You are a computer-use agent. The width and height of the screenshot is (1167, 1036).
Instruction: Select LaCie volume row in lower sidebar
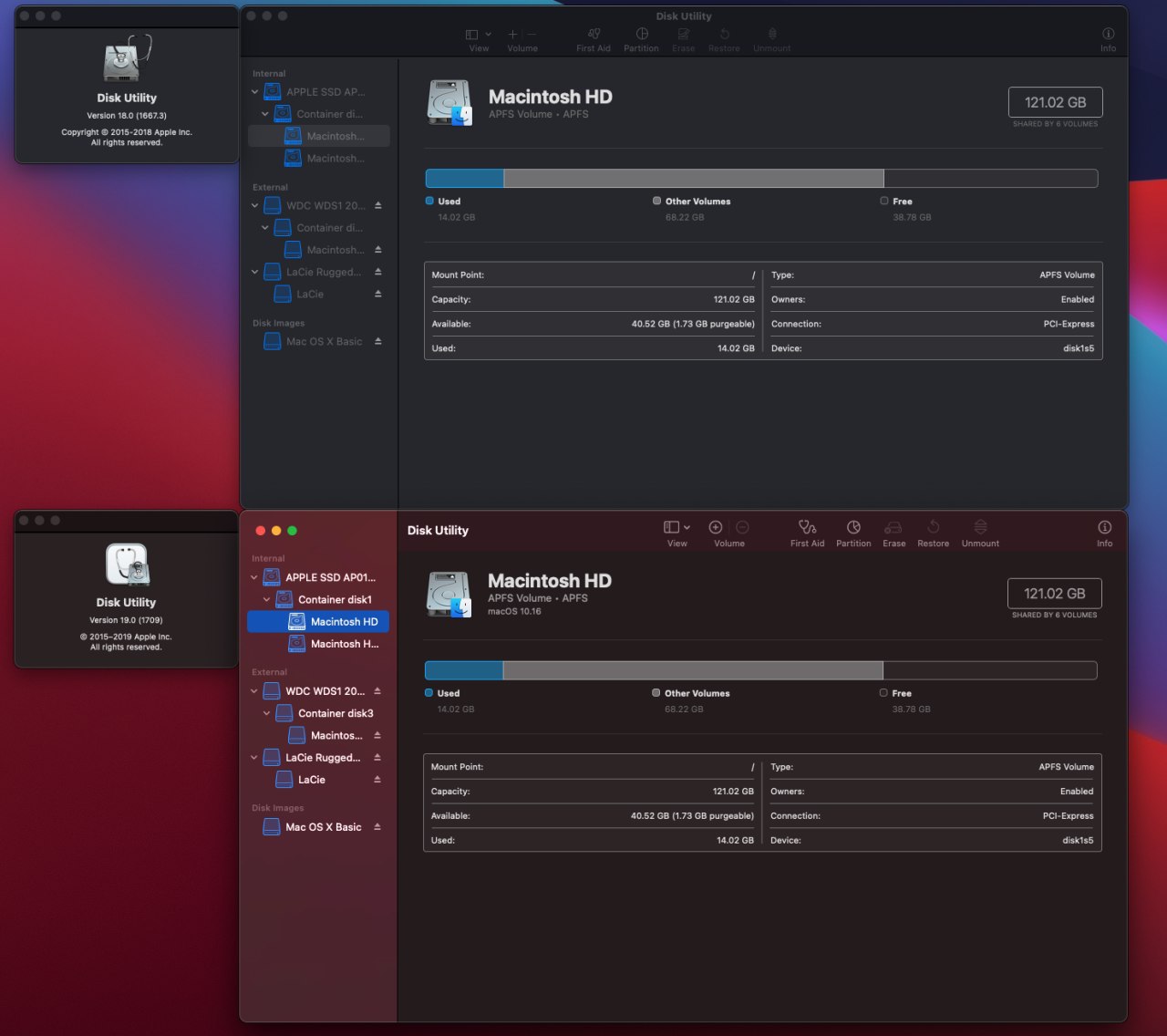(x=318, y=780)
